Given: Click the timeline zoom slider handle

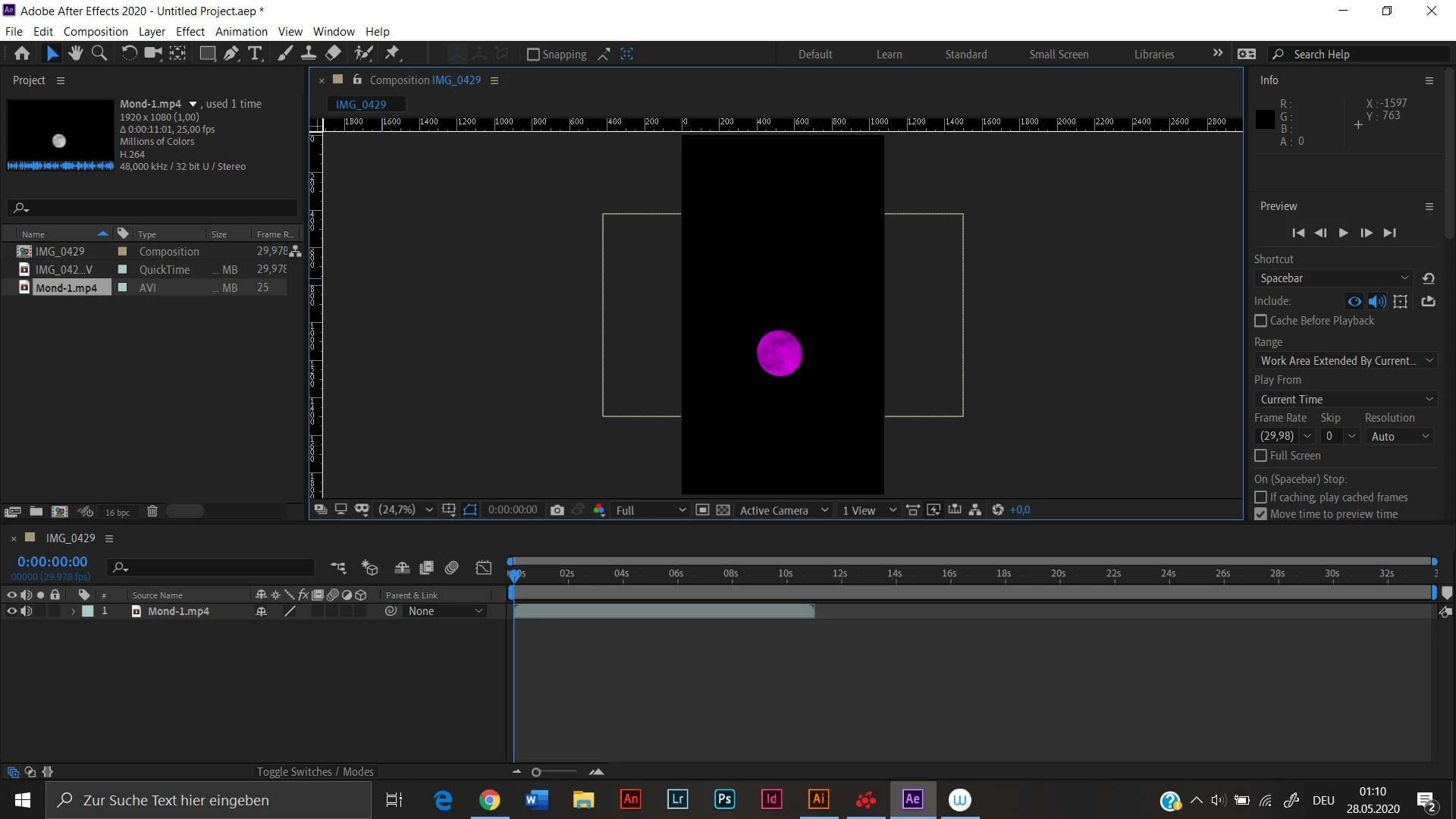Looking at the screenshot, I should coord(536,772).
